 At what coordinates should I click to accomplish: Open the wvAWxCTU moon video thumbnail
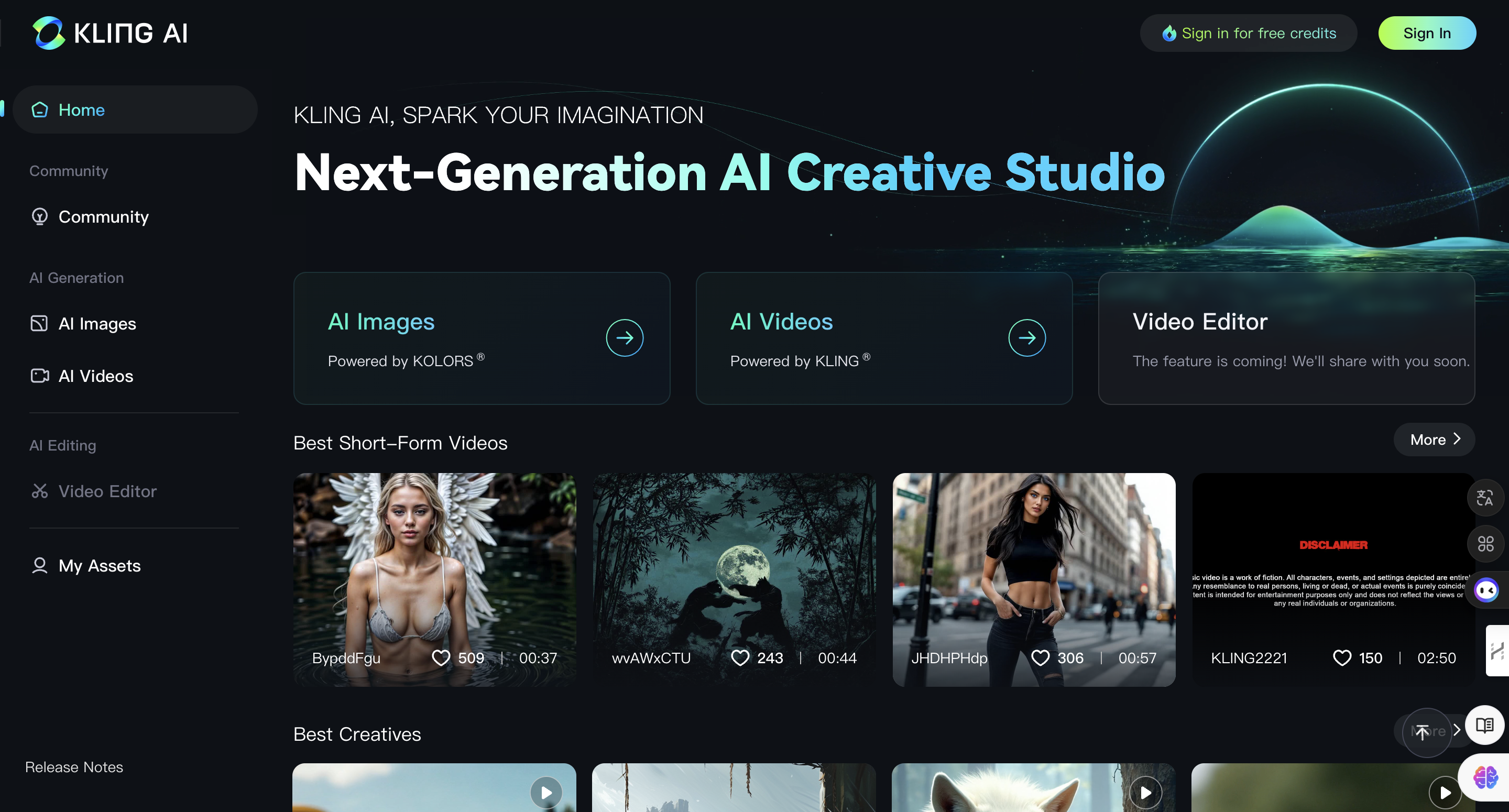point(734,579)
